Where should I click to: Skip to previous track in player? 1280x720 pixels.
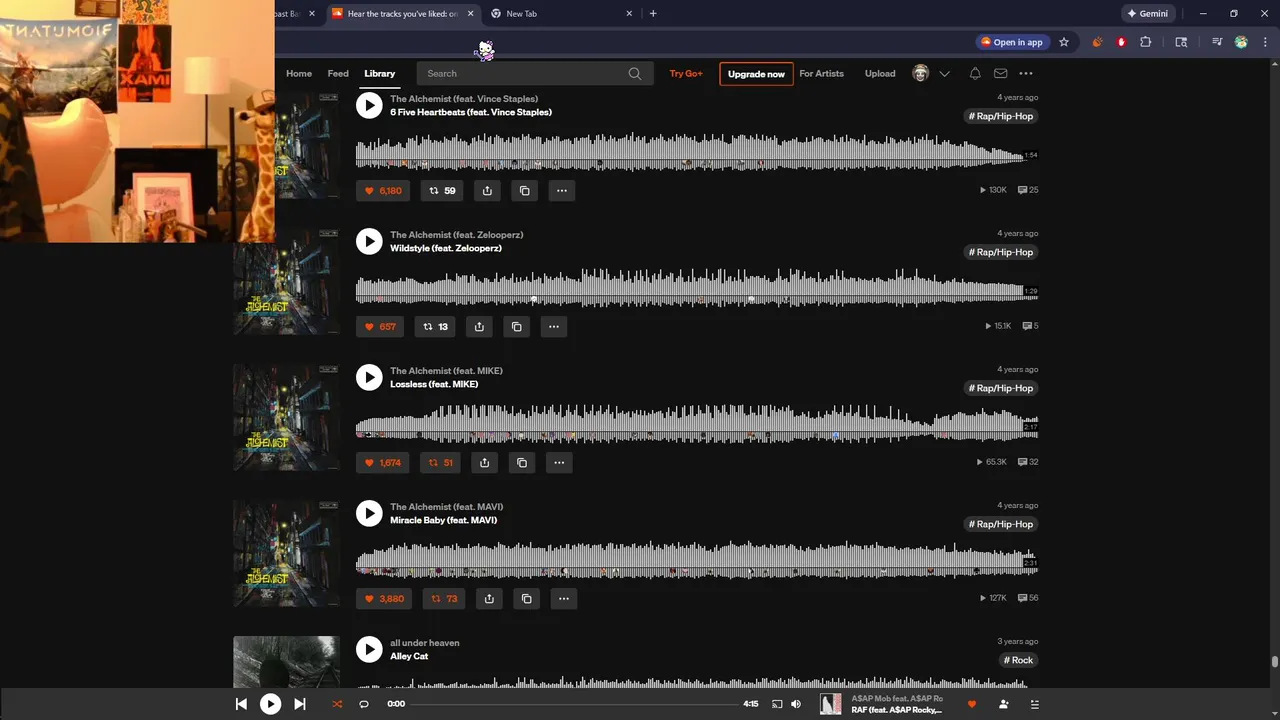tap(241, 704)
